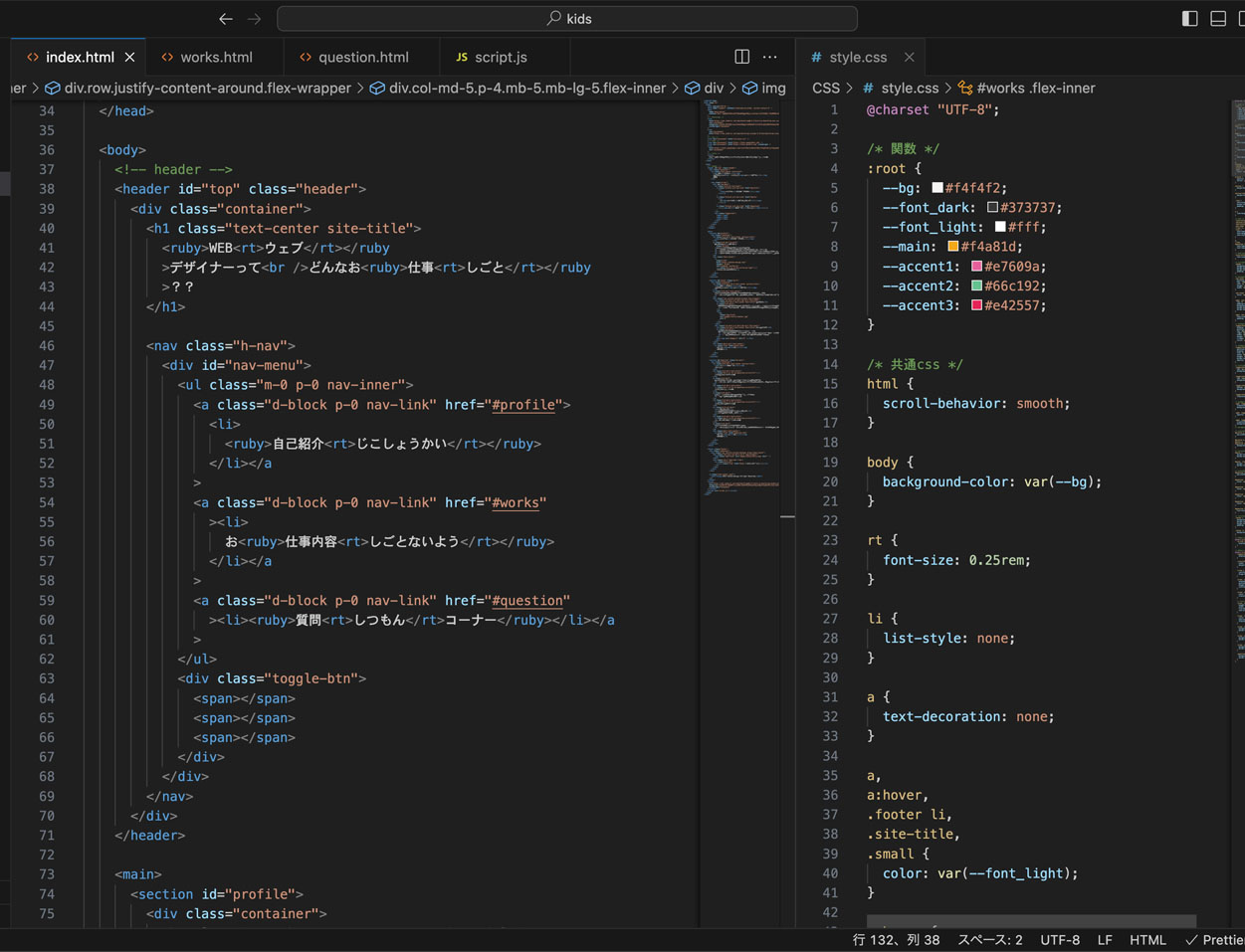Screen dimensions: 1245x952
Task: Expand the img breadcrumb item
Action: pos(772,89)
